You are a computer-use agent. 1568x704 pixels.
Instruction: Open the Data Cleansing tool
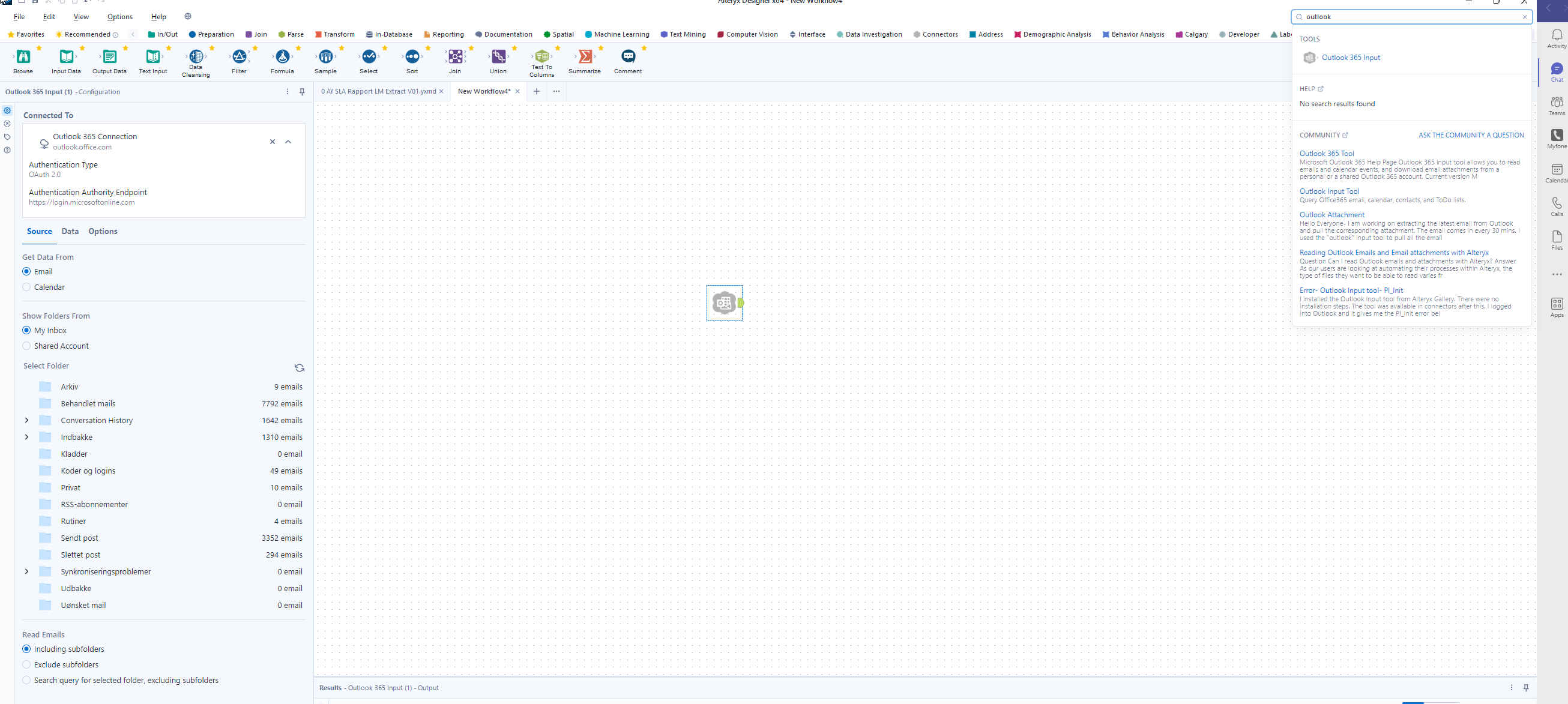point(195,58)
